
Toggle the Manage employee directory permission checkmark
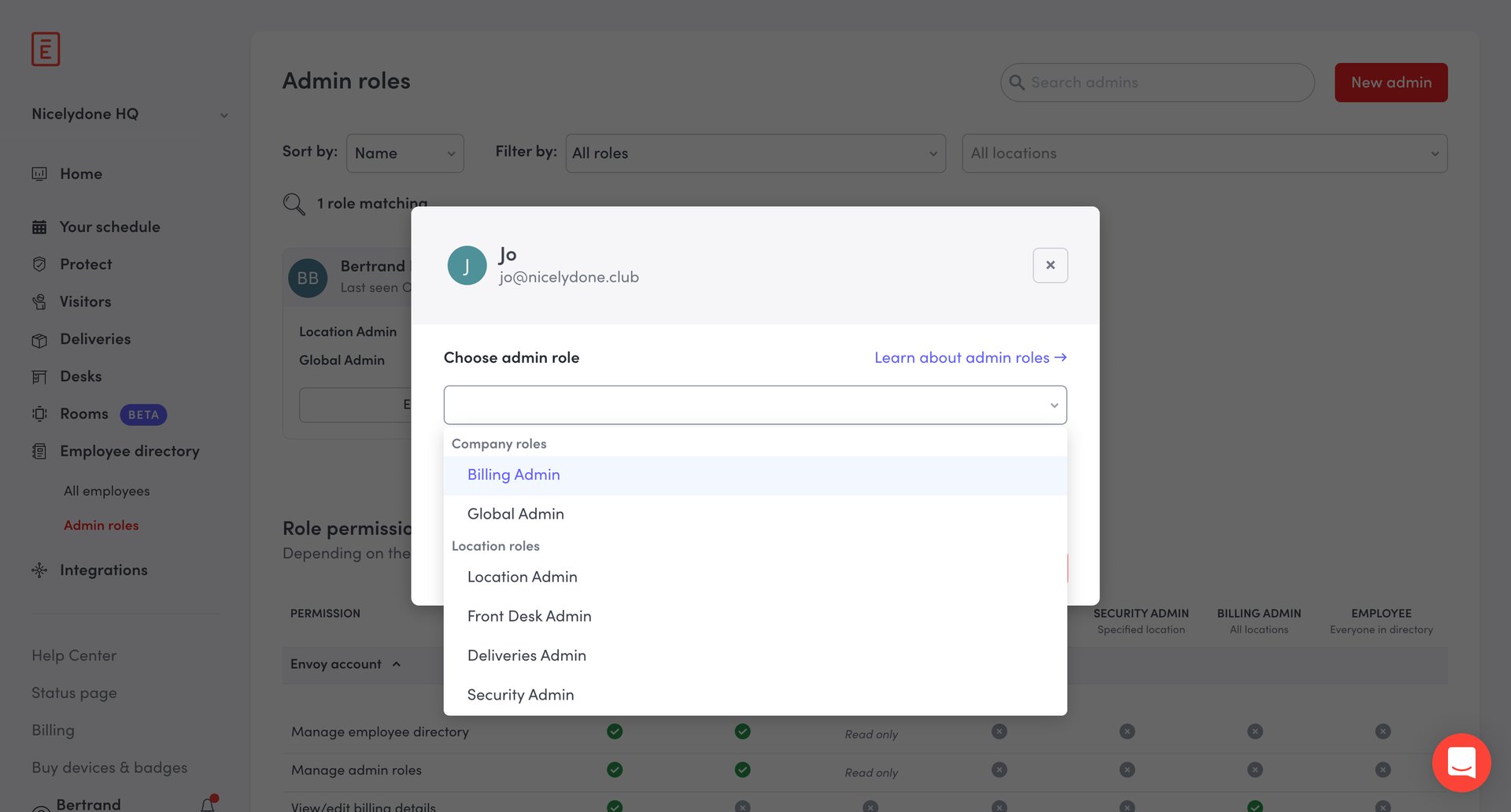(x=615, y=731)
